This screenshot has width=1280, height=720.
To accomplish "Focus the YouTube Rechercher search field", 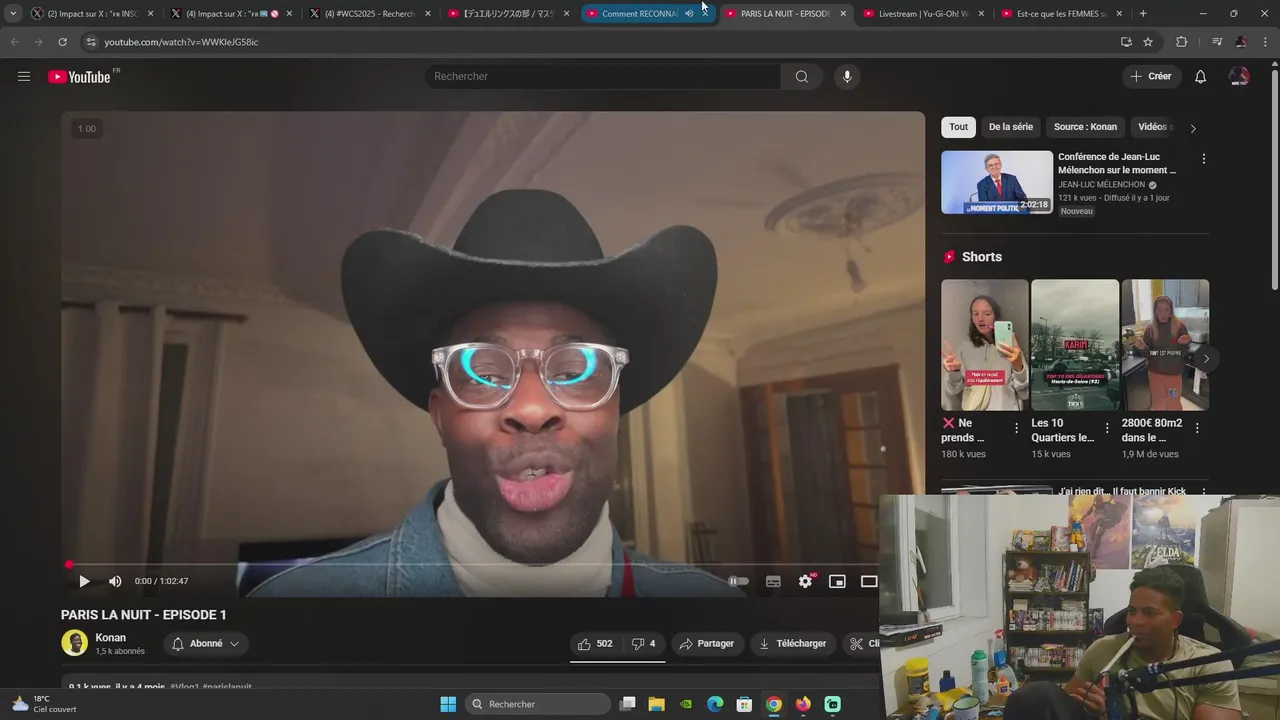I will click(603, 76).
